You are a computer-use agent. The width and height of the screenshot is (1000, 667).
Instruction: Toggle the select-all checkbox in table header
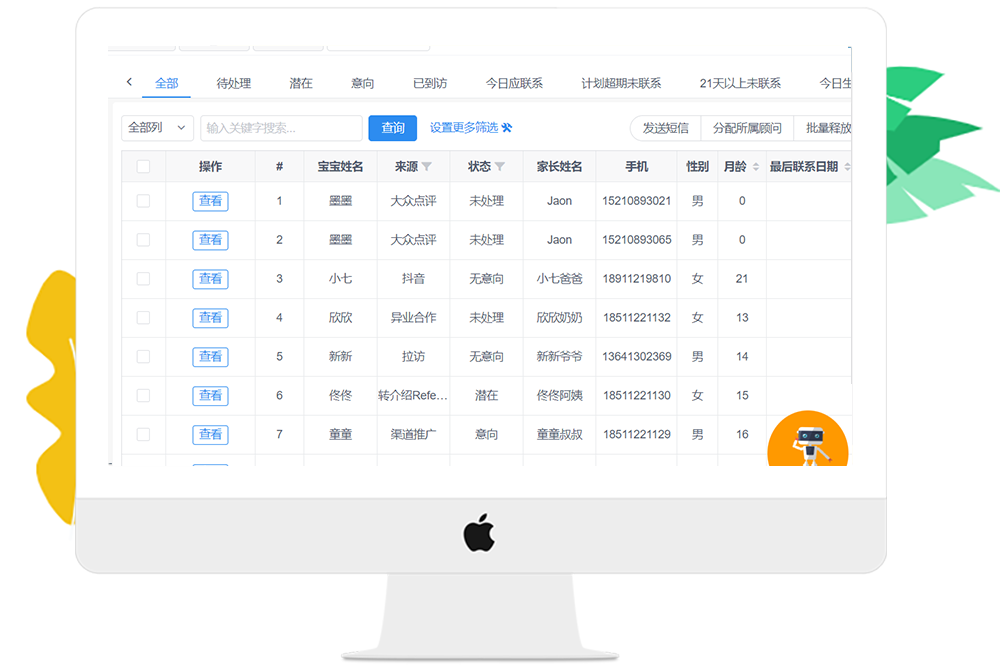[x=143, y=167]
